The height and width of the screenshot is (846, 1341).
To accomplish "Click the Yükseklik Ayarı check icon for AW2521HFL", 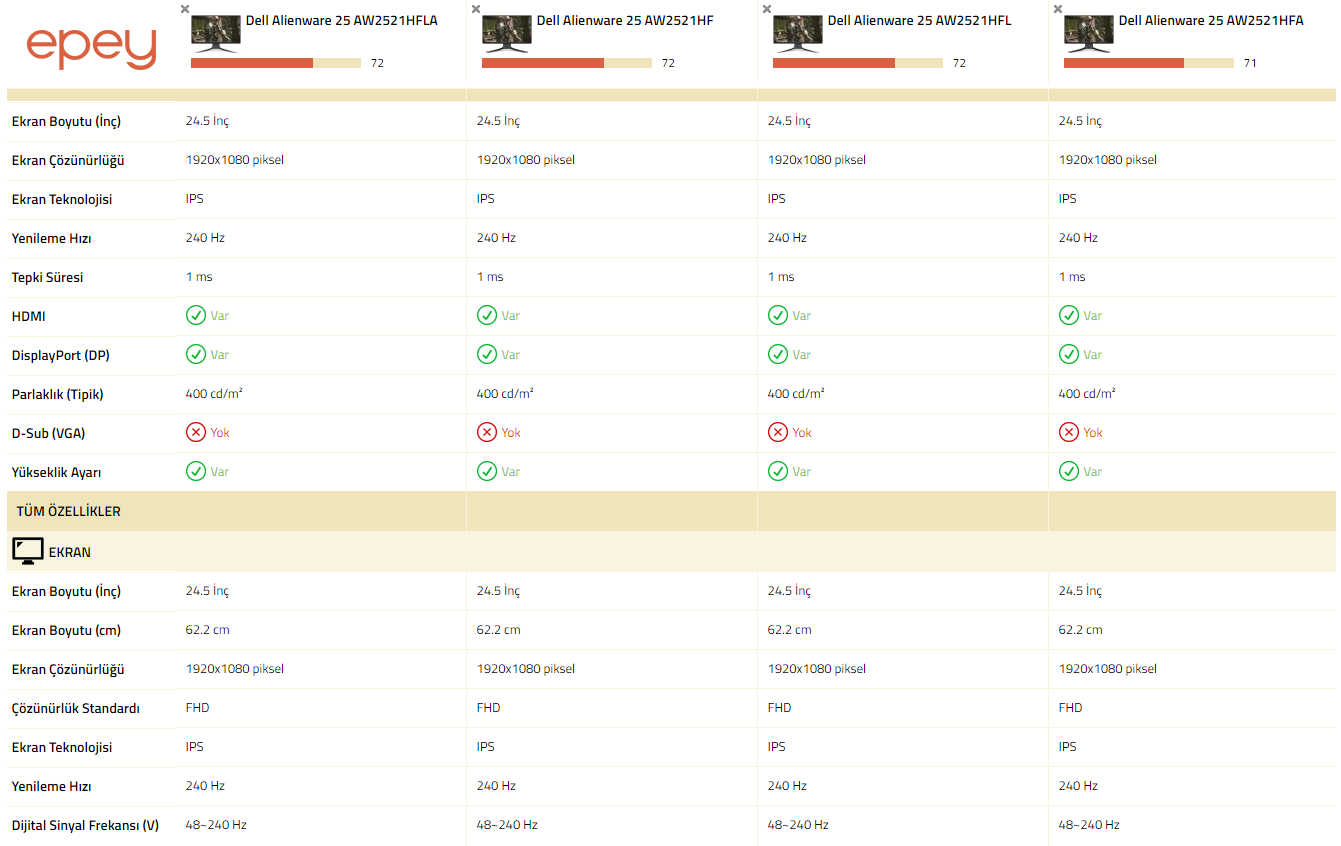I will point(778,472).
